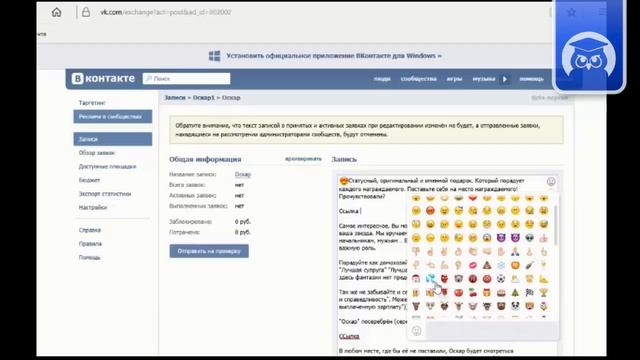Select the smiley category tab in emoji panel
Image resolution: width=640 pixels, height=360 pixels.
tap(416, 331)
